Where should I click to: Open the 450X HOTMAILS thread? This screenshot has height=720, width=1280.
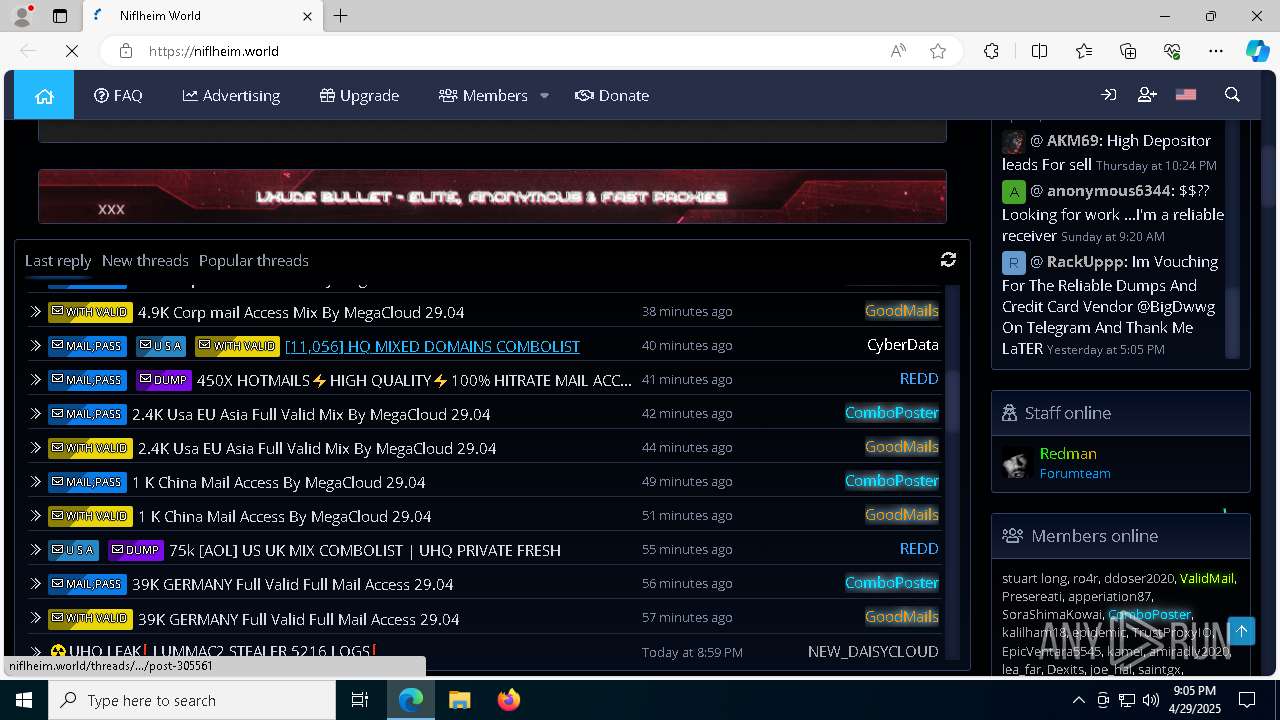click(x=414, y=380)
